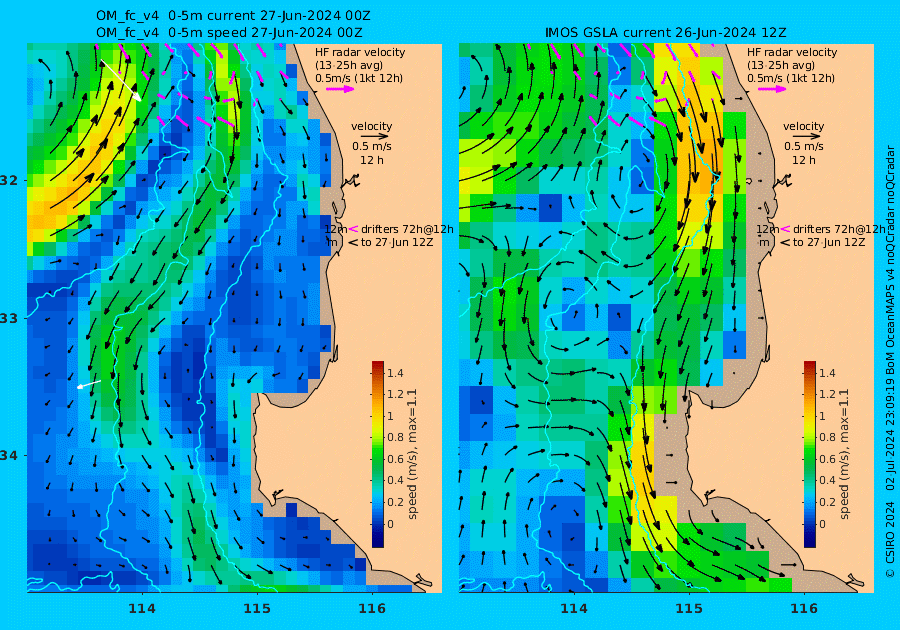Viewport: 900px width, 630px height.
Task: Click the '0.2' tick on the right colorbar
Action: 827,502
